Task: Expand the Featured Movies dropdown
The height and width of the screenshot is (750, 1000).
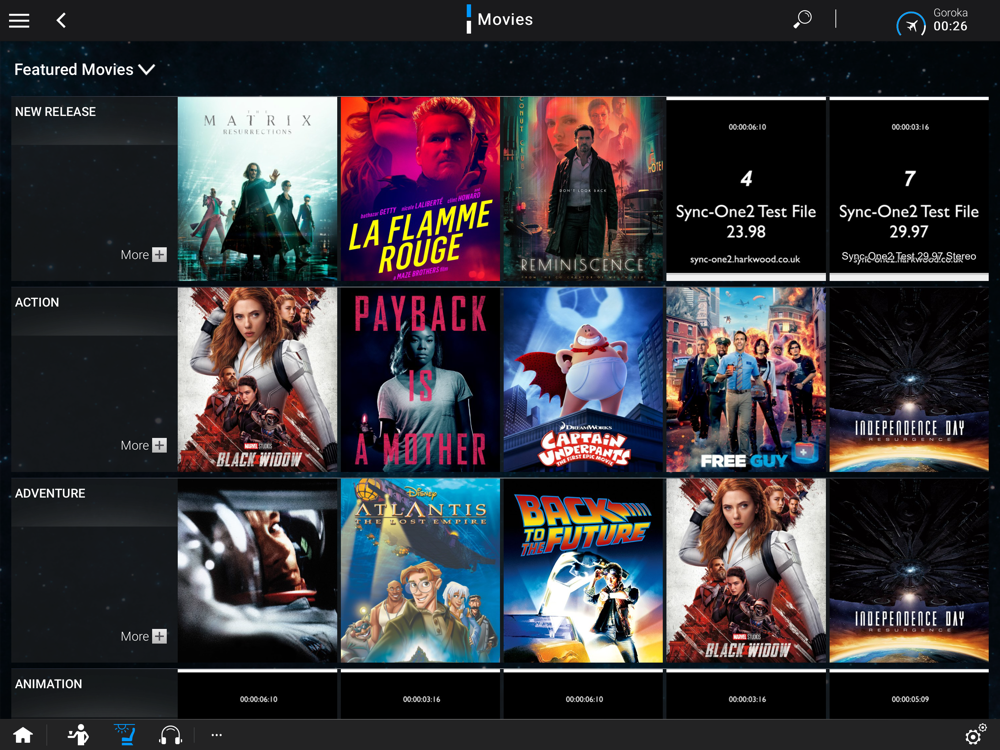Action: [84, 70]
